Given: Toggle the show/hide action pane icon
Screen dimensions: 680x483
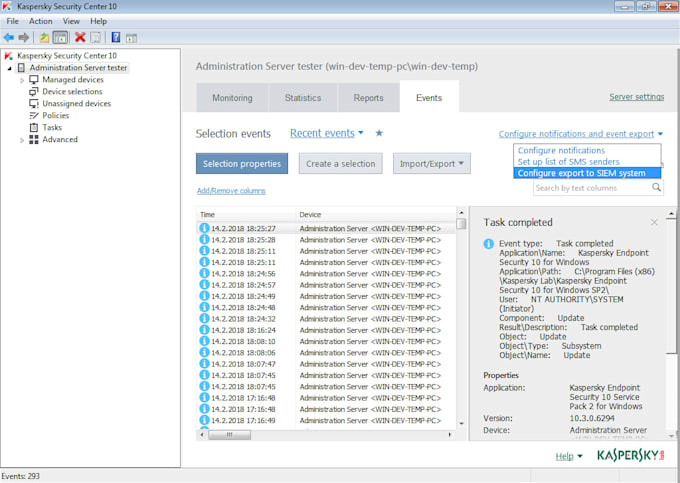Looking at the screenshot, I should coord(131,38).
